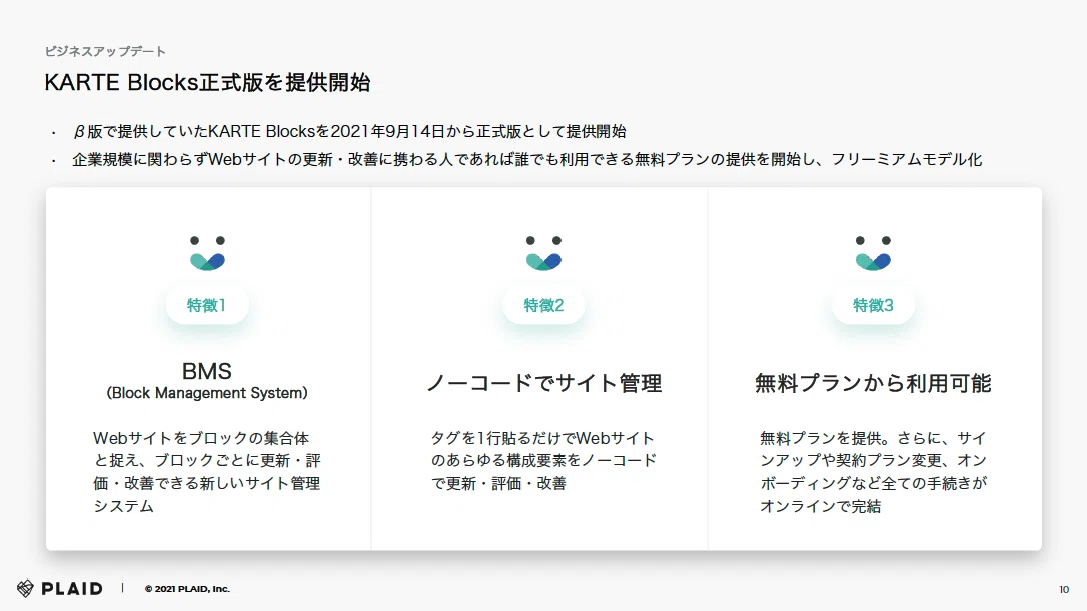This screenshot has height=611, width=1087.
Task: Click the page number 10
Action: click(1064, 590)
